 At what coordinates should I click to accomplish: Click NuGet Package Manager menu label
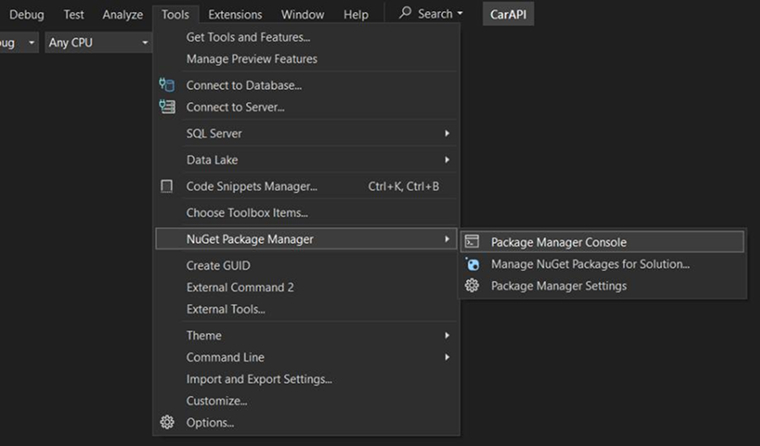(250, 239)
